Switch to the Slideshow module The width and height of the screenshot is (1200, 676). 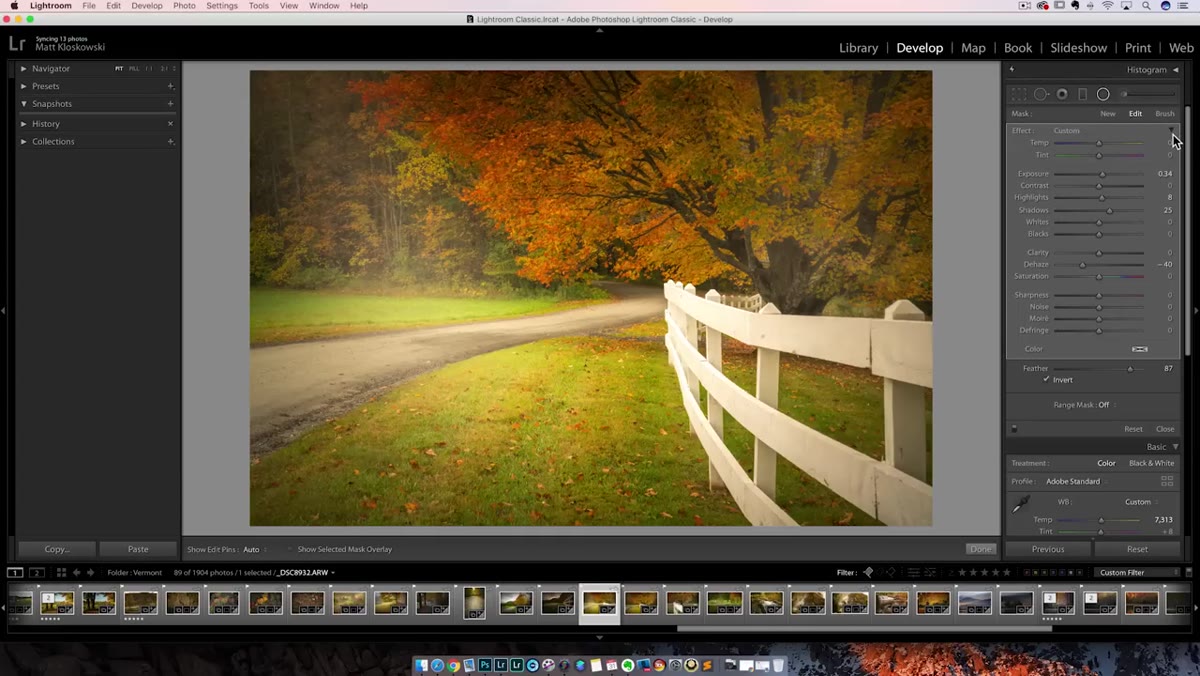coord(1079,48)
